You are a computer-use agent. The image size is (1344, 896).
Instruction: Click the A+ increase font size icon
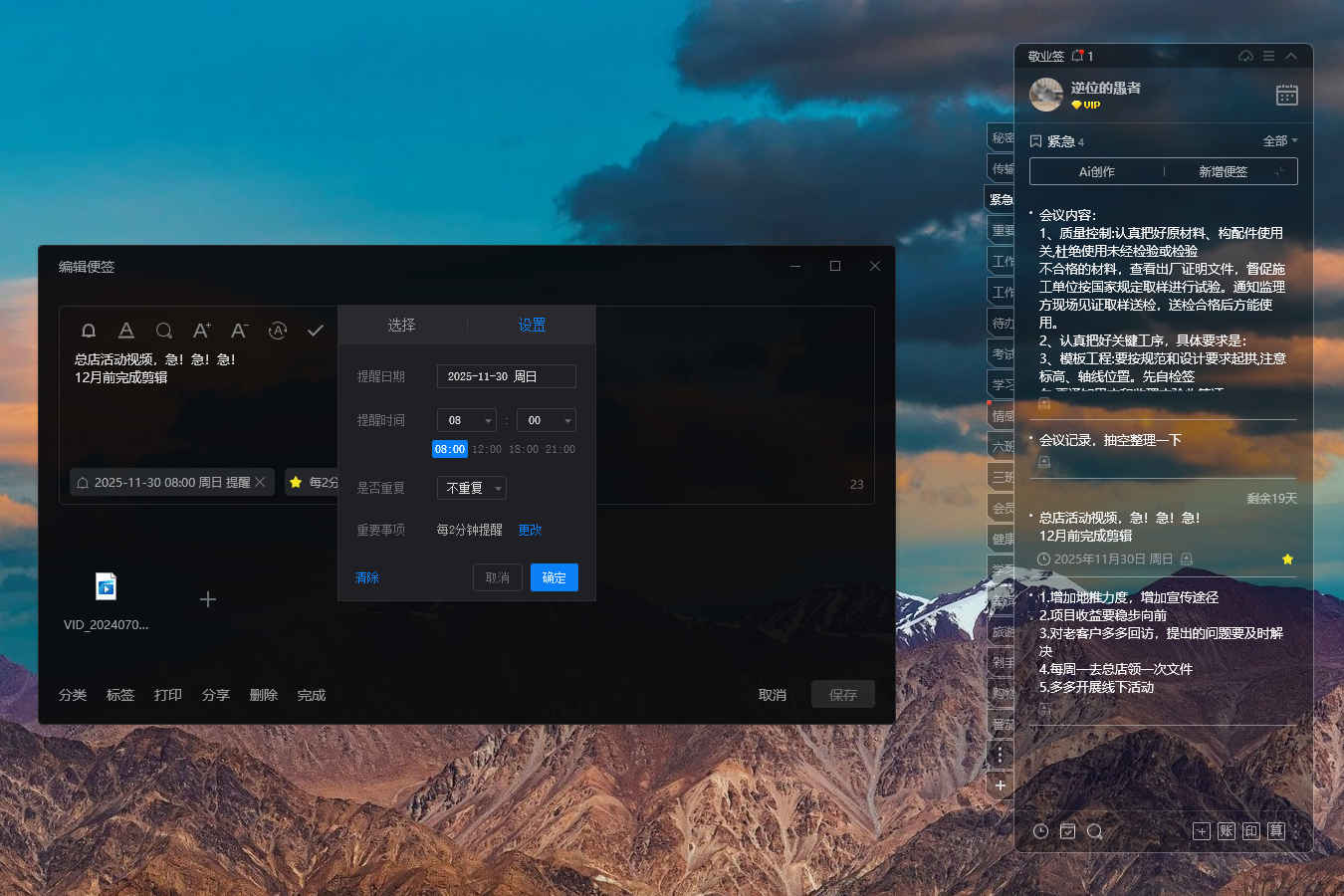pyautogui.click(x=201, y=331)
